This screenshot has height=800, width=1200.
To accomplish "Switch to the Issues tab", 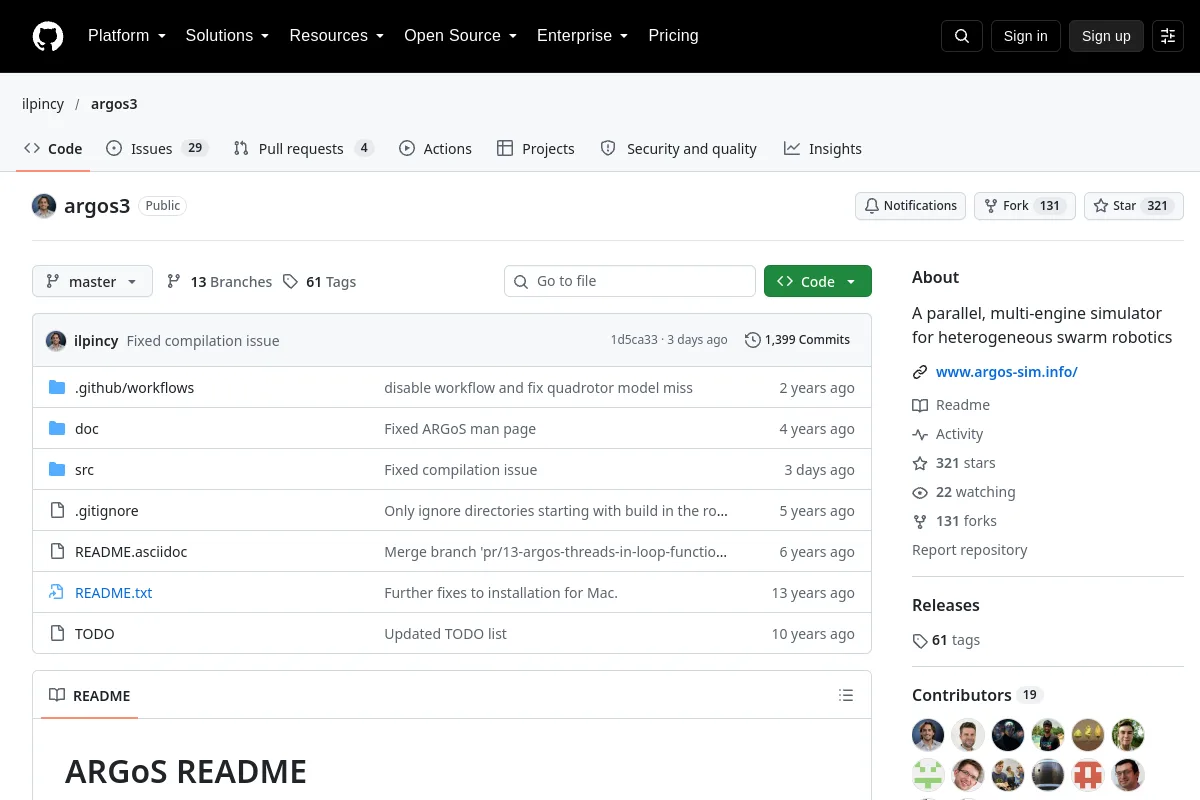I will (x=156, y=149).
